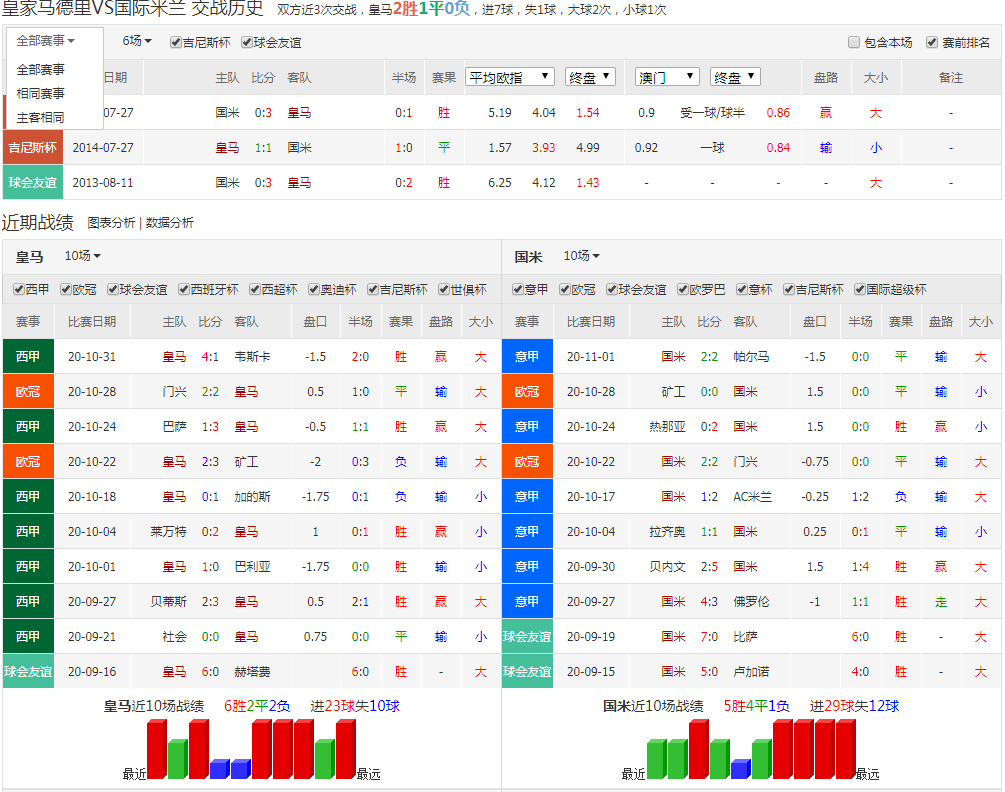Toggle 西甲 checkbox in 皇马 filters
The height and width of the screenshot is (792, 1005).
[x=19, y=290]
